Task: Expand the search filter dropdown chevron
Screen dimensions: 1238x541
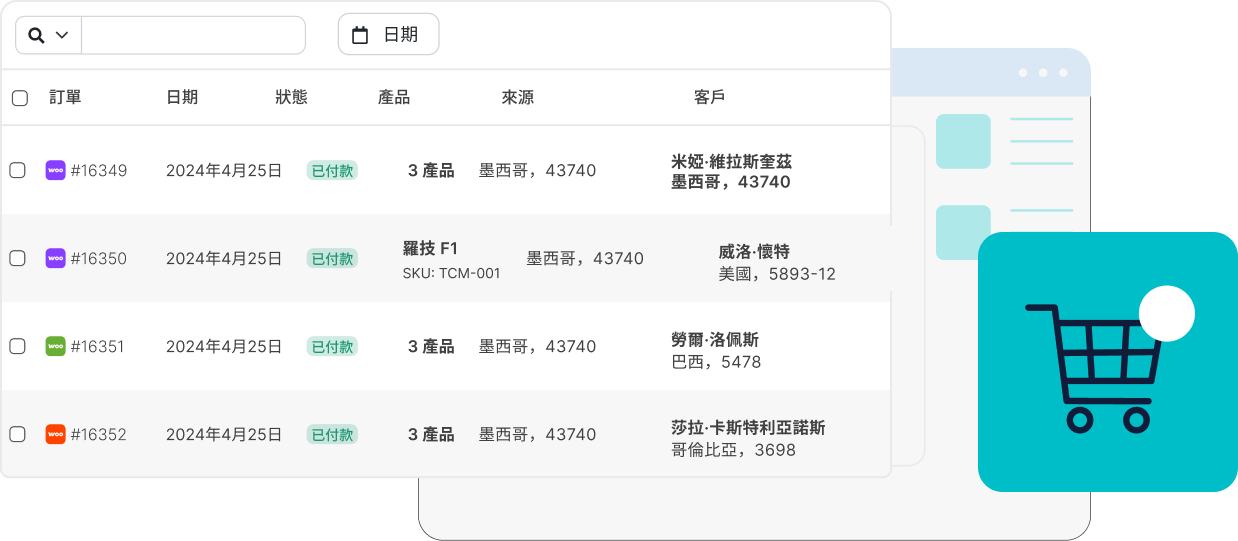Action: click(x=62, y=35)
